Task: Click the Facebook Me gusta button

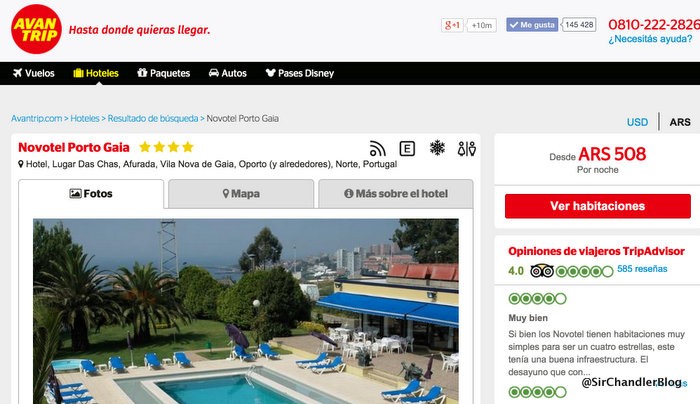Action: [x=532, y=25]
